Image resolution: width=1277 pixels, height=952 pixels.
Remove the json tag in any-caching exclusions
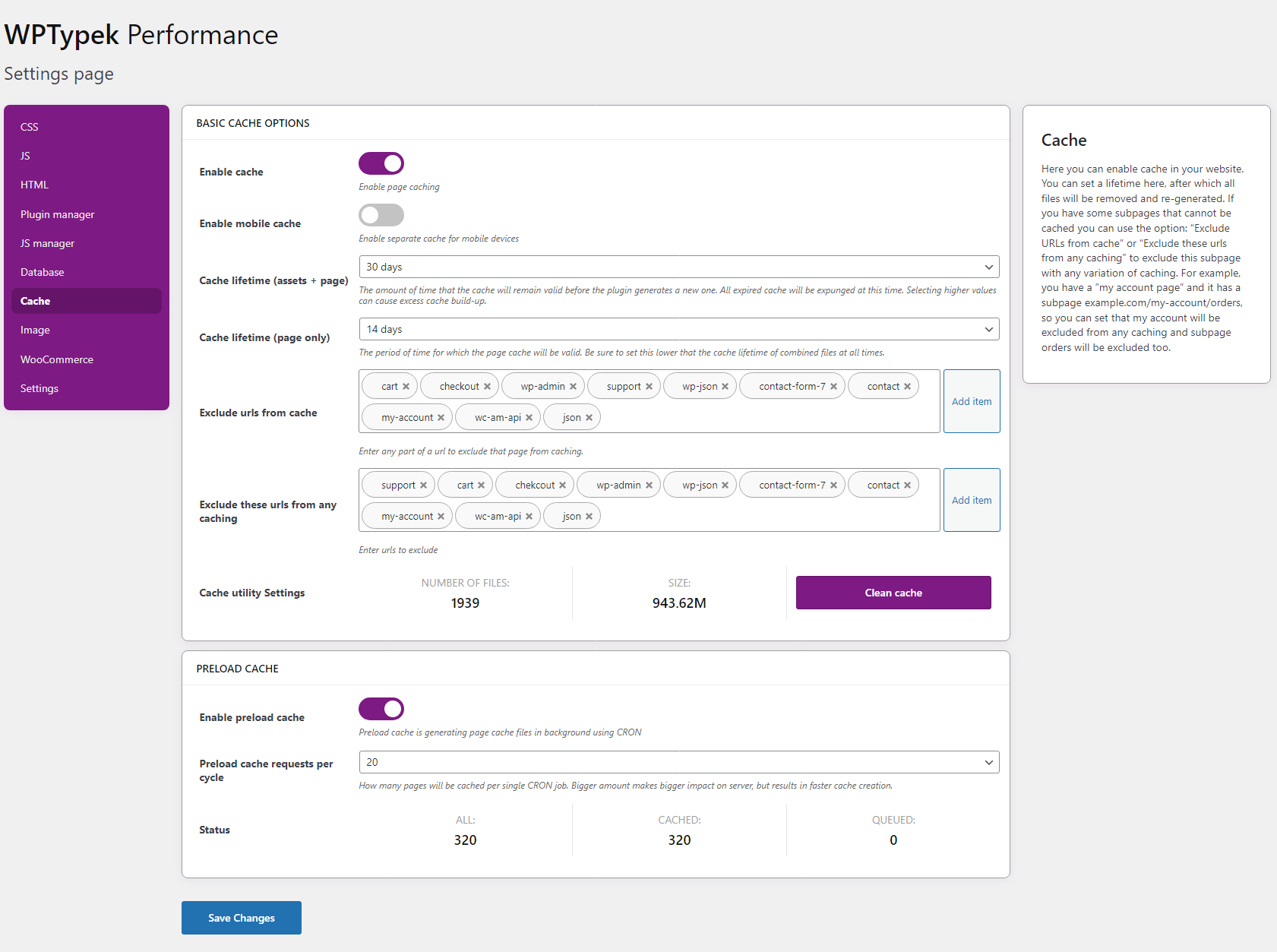[x=589, y=517]
